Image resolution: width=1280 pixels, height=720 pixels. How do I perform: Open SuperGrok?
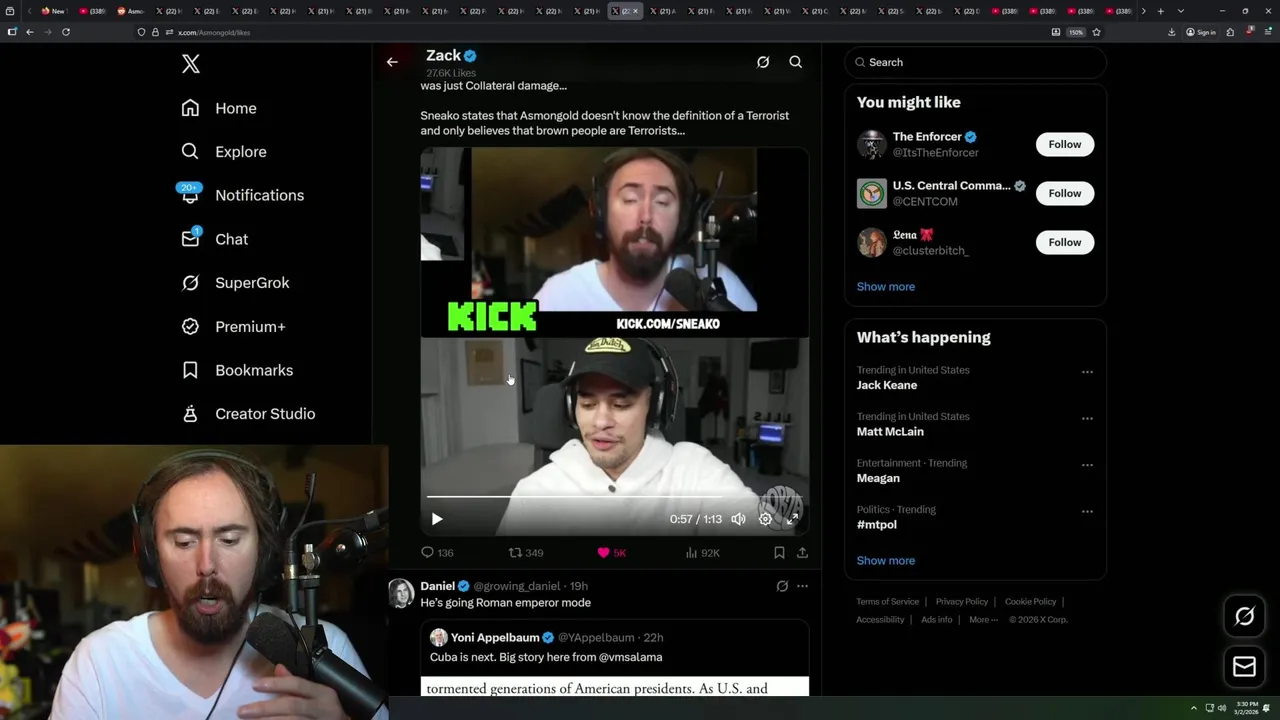pos(235,283)
